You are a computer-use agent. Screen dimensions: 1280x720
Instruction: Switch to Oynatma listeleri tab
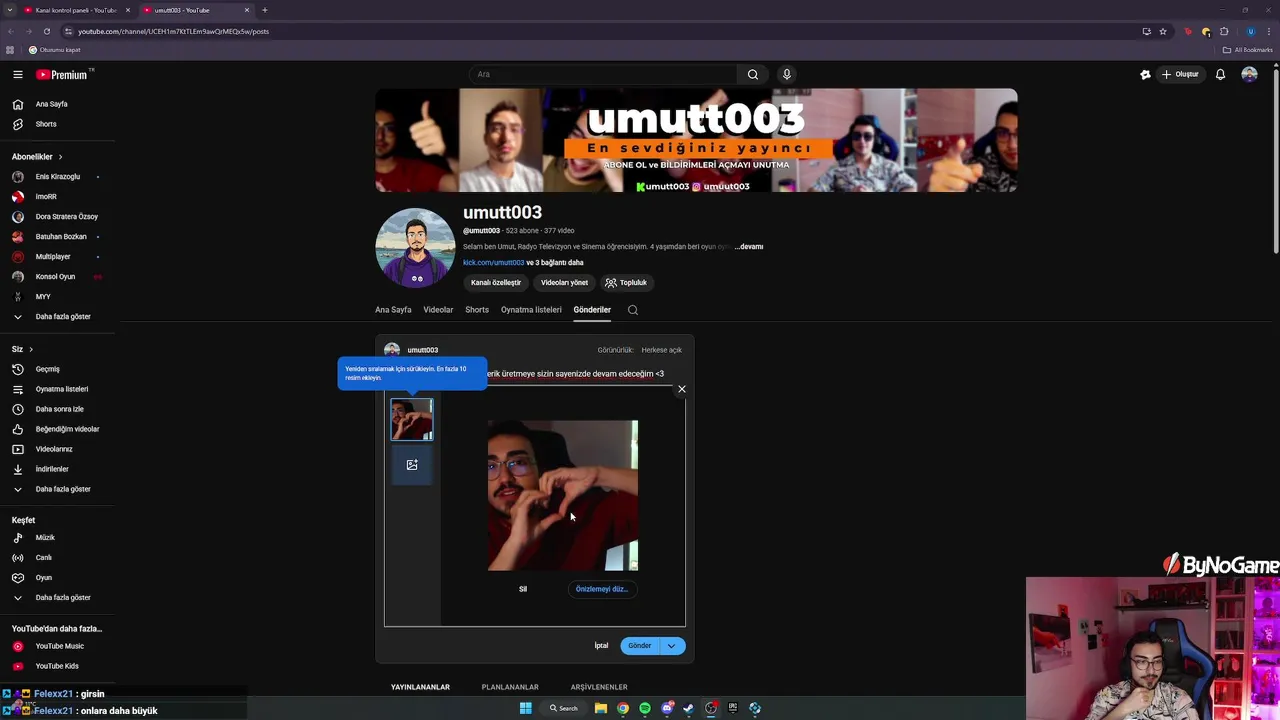click(531, 310)
